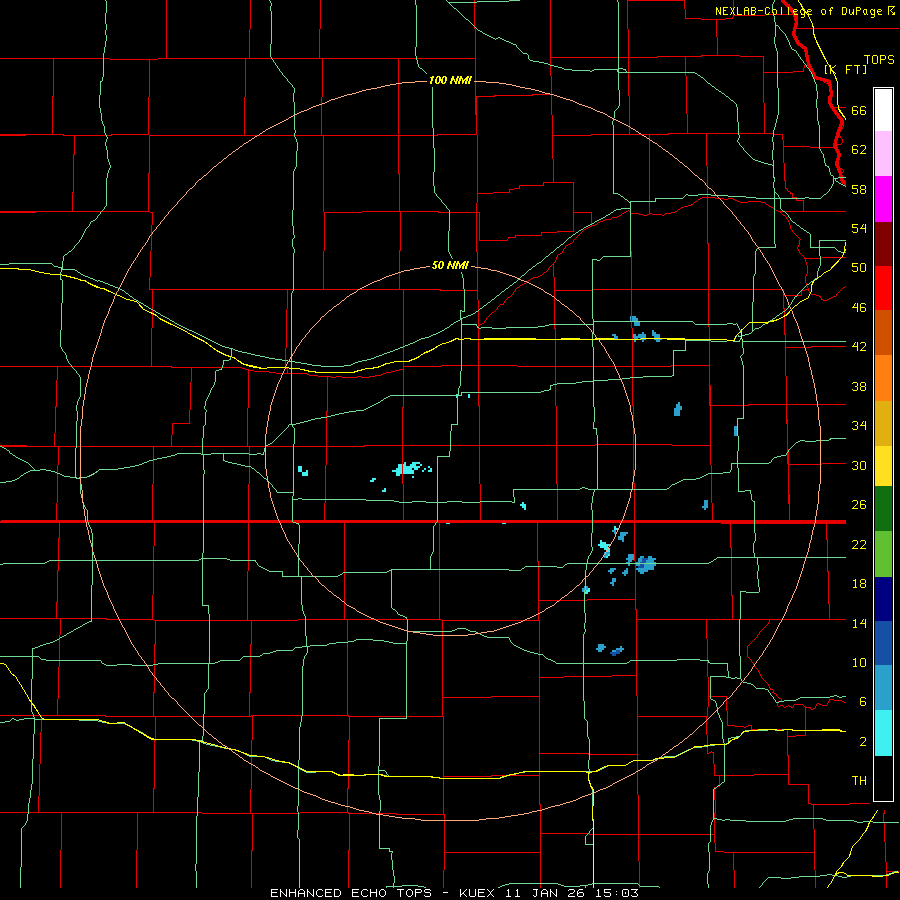Click the dark green legend swatch
This screenshot has width=900, height=900.
(x=883, y=509)
